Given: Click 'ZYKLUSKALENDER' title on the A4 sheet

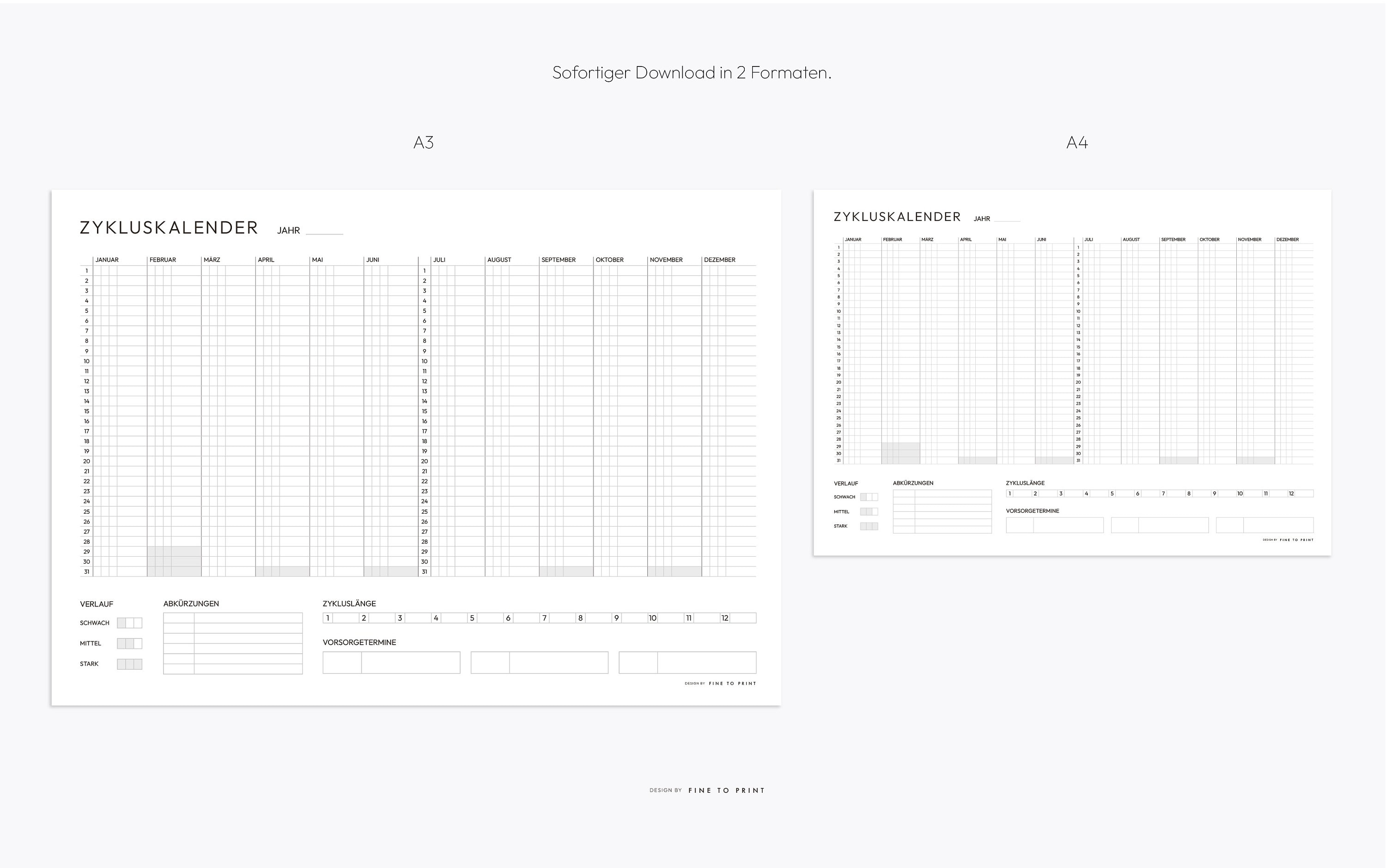Looking at the screenshot, I should point(897,217).
